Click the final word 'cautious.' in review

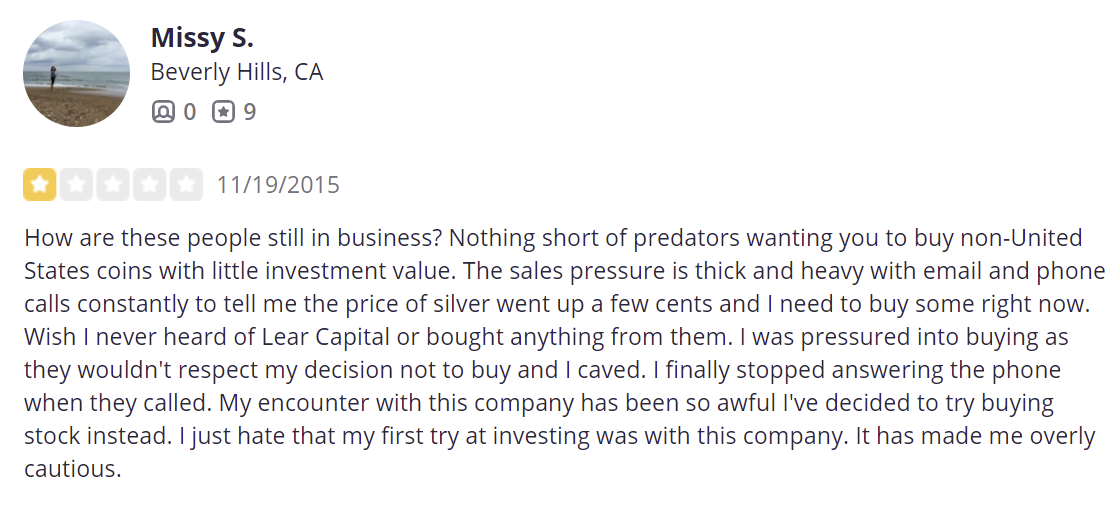point(72,468)
